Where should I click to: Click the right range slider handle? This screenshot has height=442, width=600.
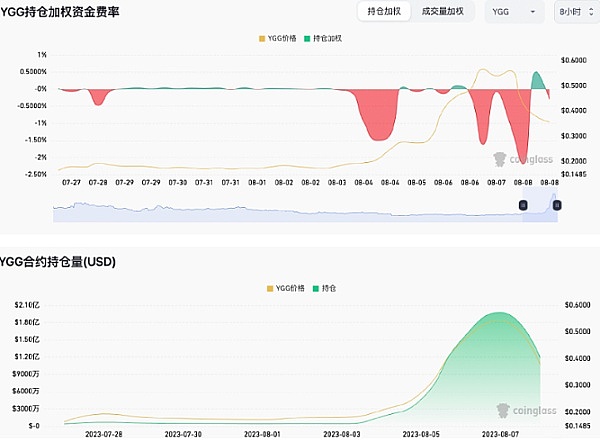(x=557, y=205)
